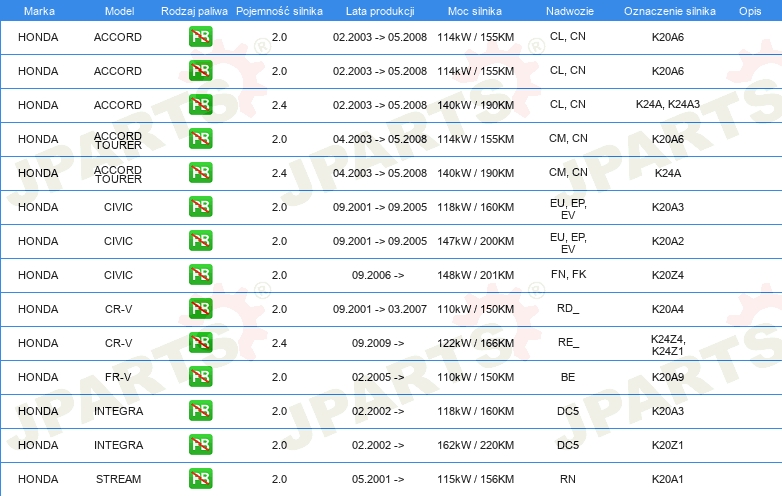Image resolution: width=782 pixels, height=496 pixels.
Task: Click body code 'RD_'
Action: click(568, 308)
